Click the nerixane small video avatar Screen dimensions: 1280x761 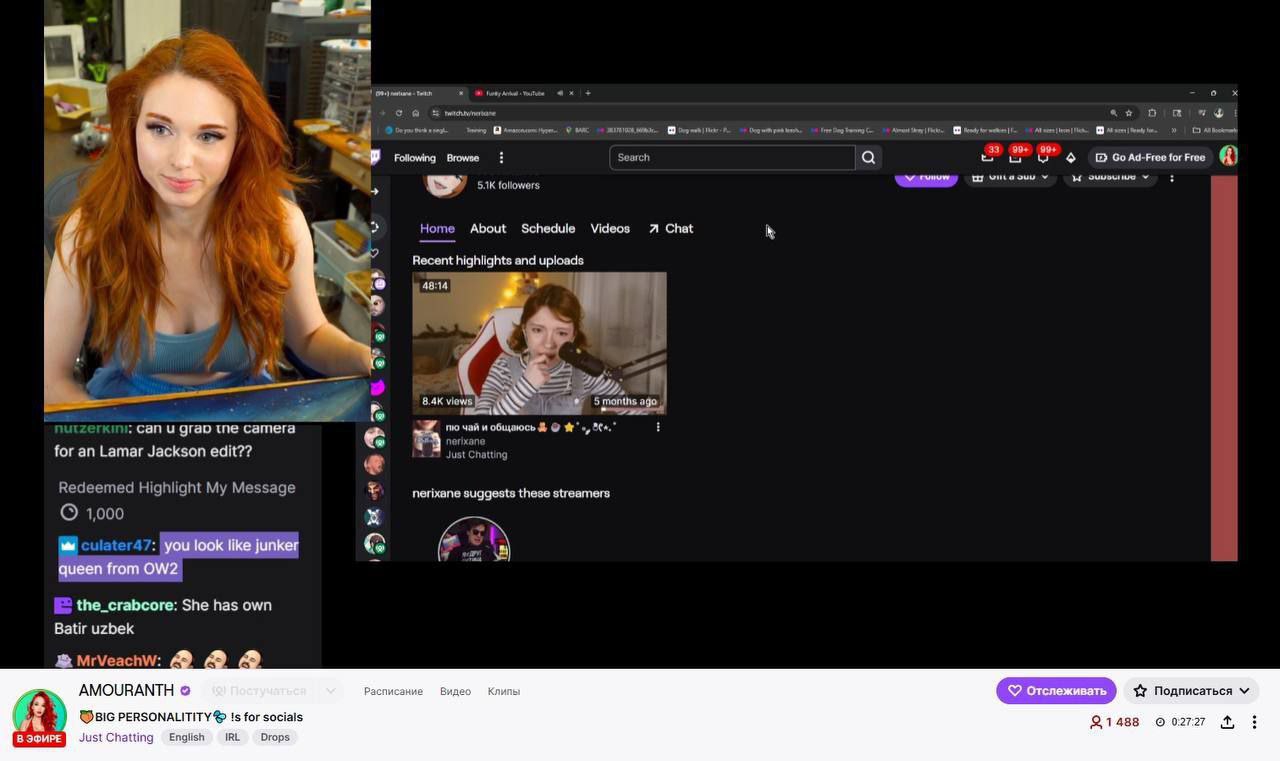(x=427, y=439)
